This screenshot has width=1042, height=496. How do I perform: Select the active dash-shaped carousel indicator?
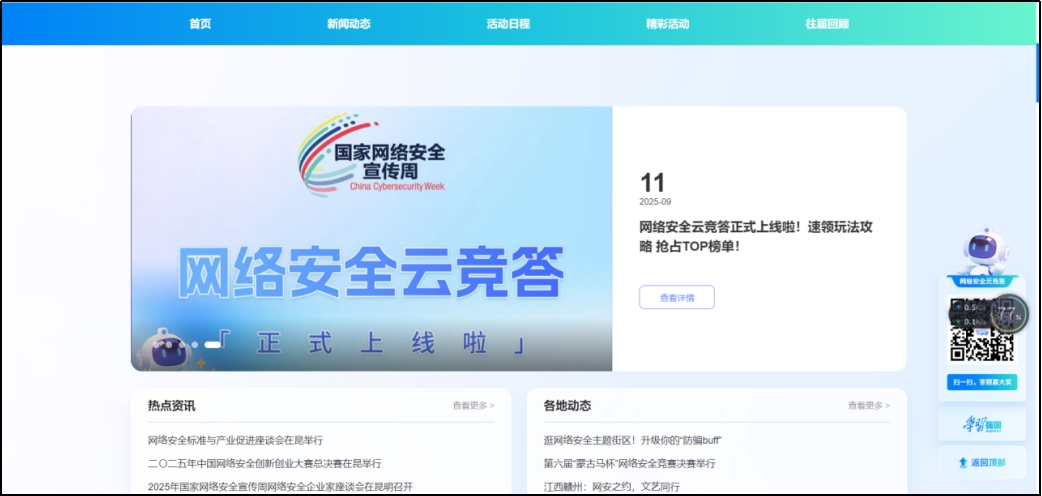(212, 345)
